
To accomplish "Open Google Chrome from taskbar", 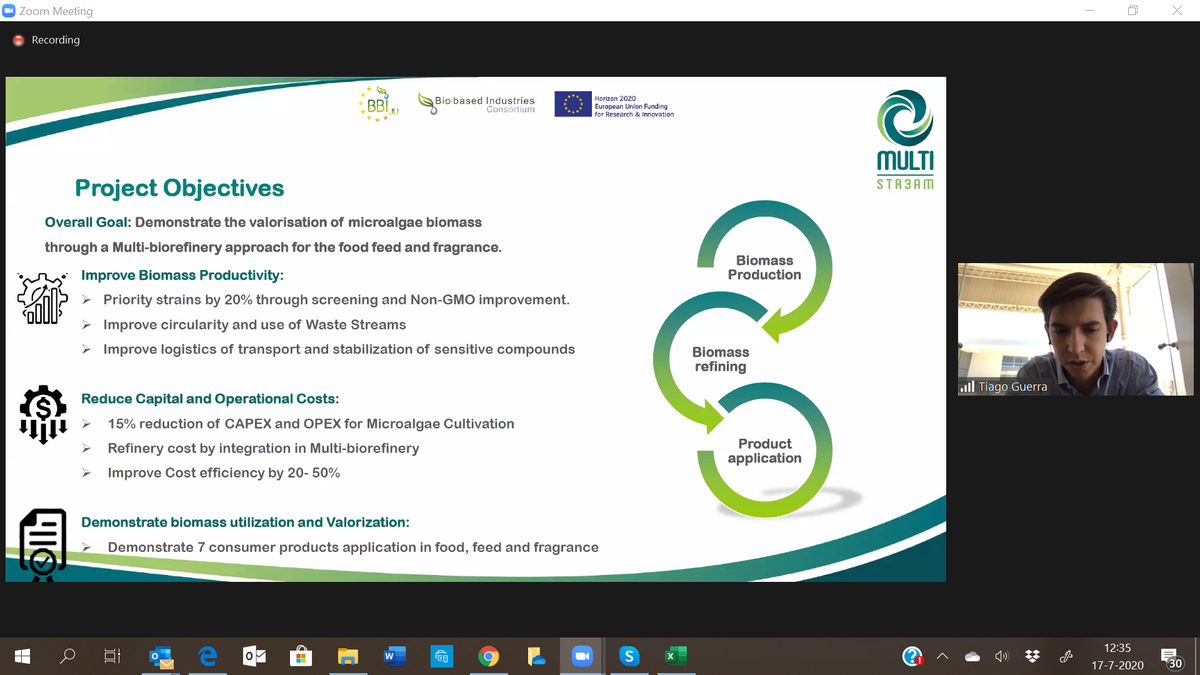I will click(x=488, y=656).
